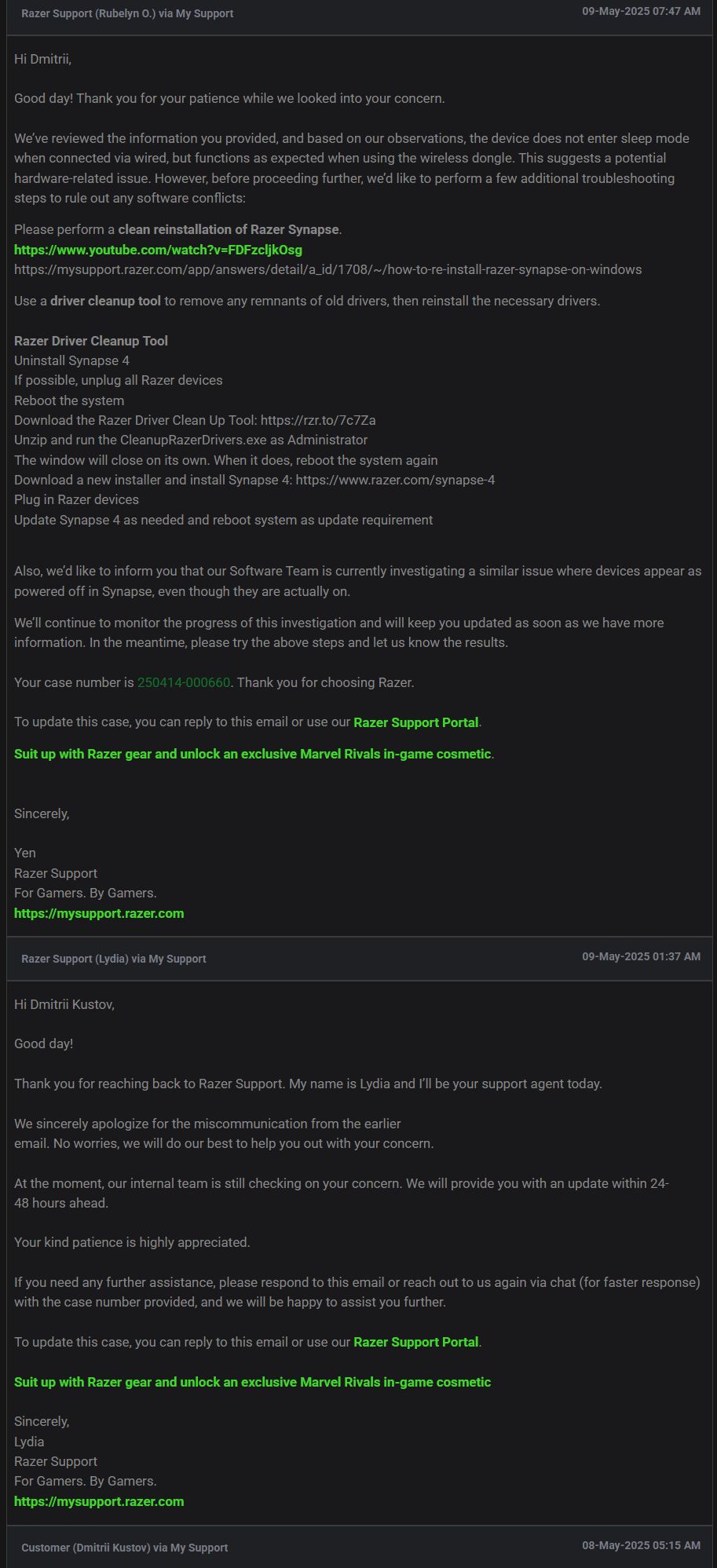Screen dimensions: 717x1568
Task: Click the 08-May-2025 05:15 AM timestamp
Action: 641,1545
